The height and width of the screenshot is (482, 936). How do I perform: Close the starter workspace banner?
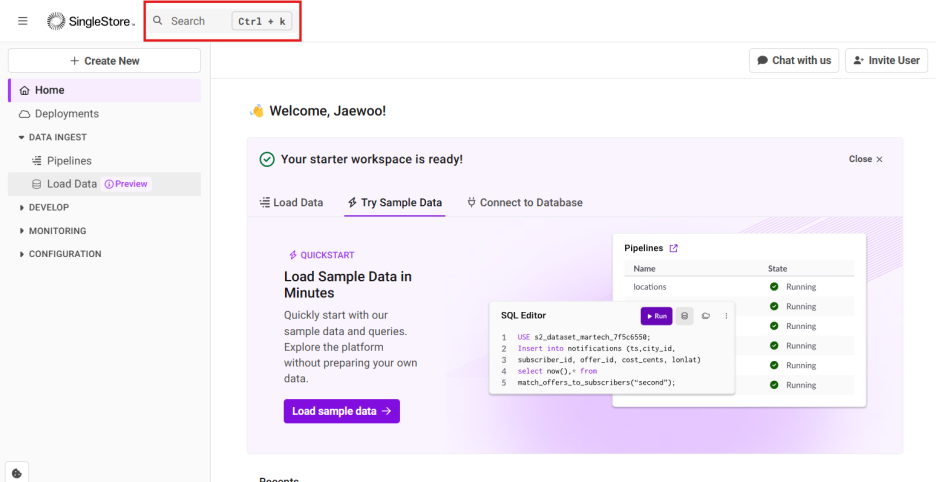[866, 159]
